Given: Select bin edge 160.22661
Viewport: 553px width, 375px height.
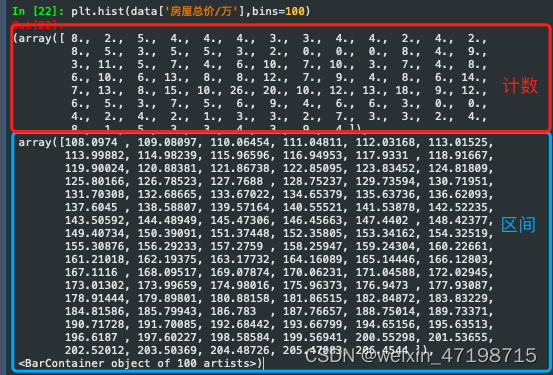Looking at the screenshot, I should [x=458, y=246].
